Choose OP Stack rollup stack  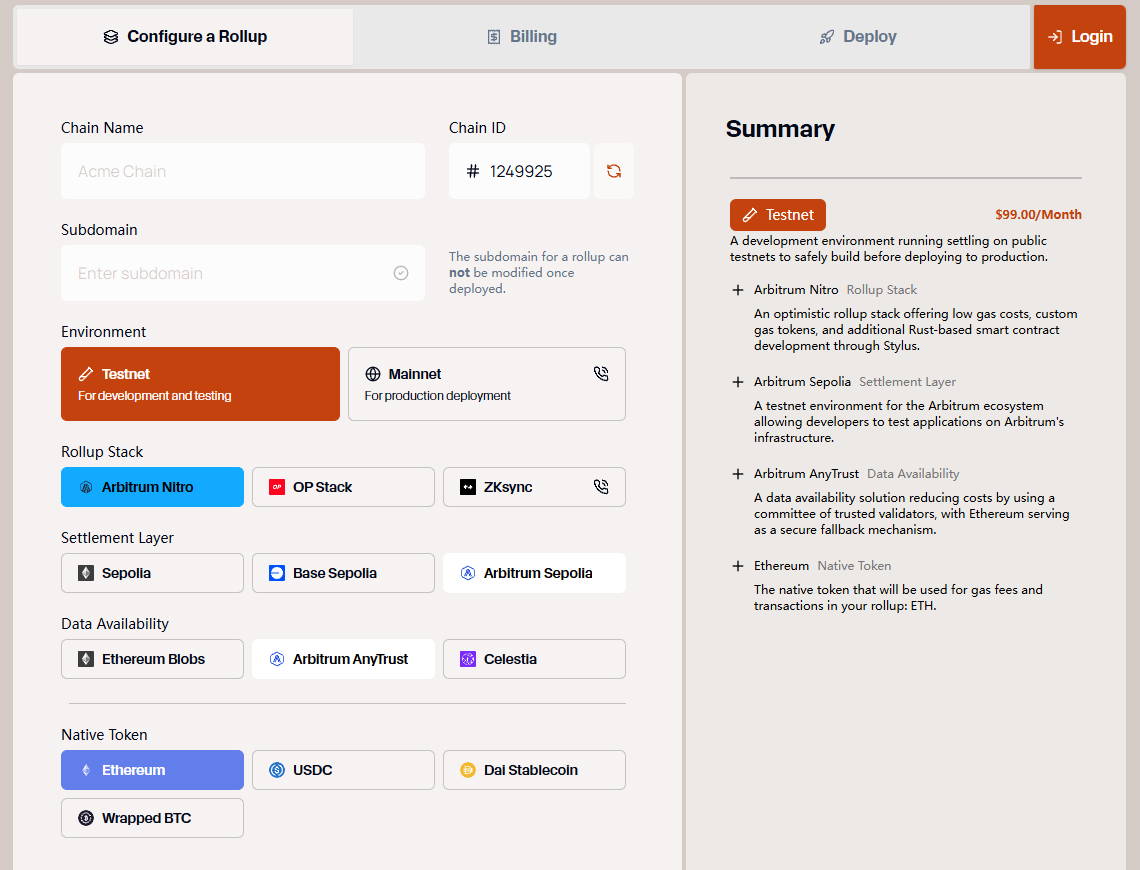[343, 487]
